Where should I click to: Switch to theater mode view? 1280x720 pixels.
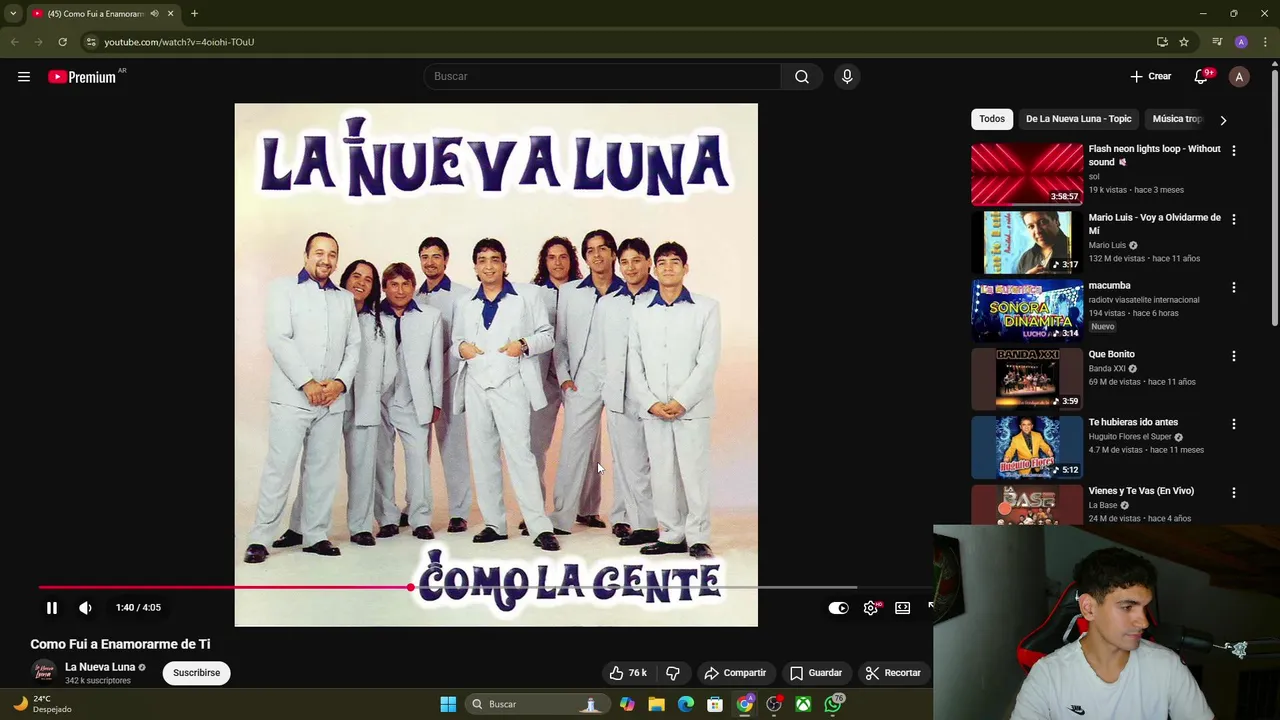point(902,607)
